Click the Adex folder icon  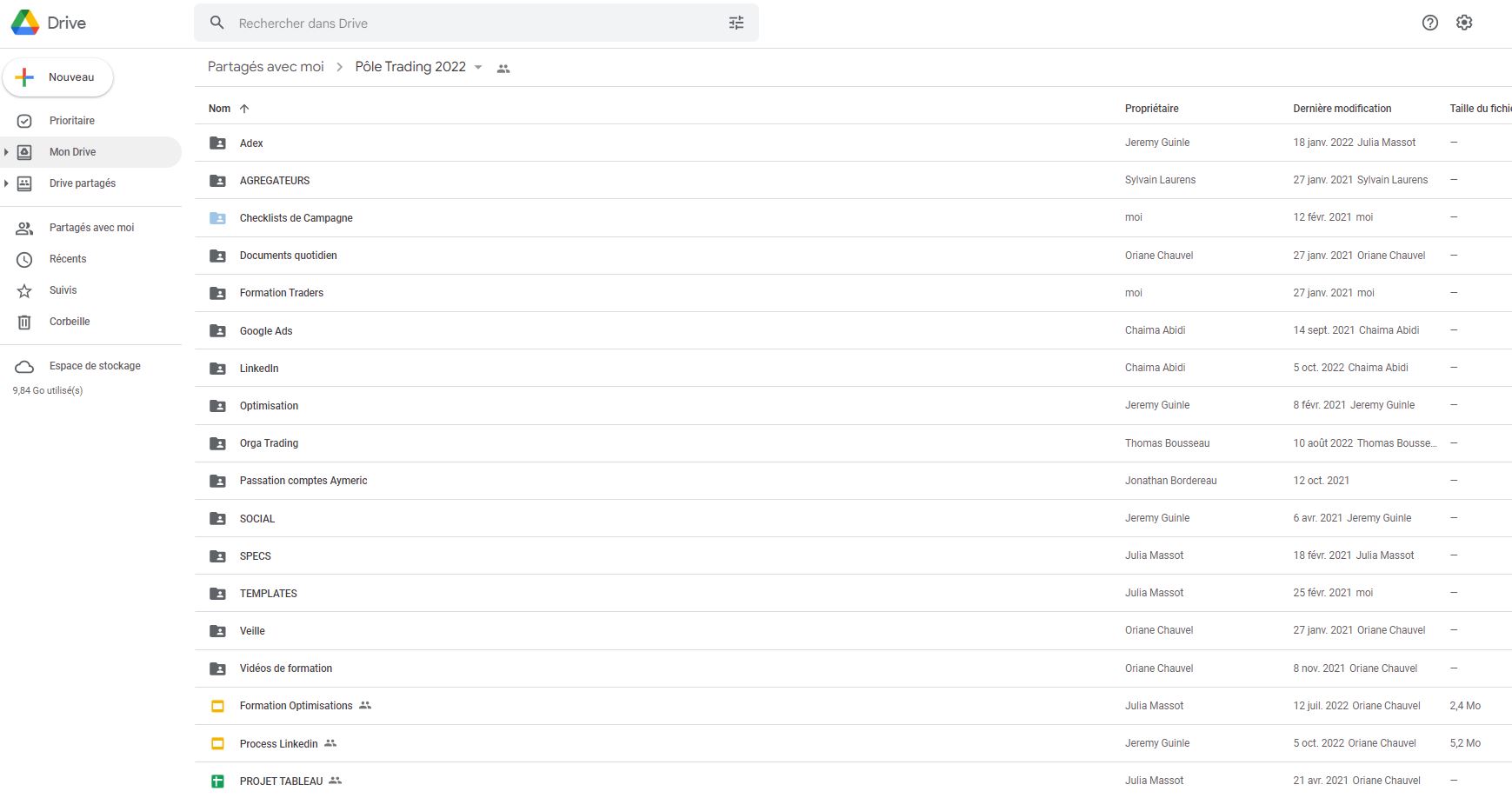click(x=217, y=143)
